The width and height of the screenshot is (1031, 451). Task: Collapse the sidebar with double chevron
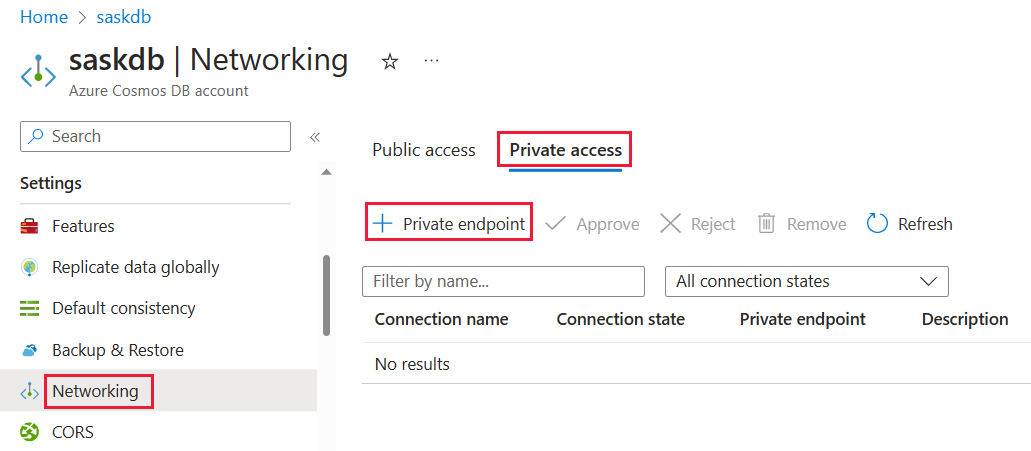click(314, 137)
